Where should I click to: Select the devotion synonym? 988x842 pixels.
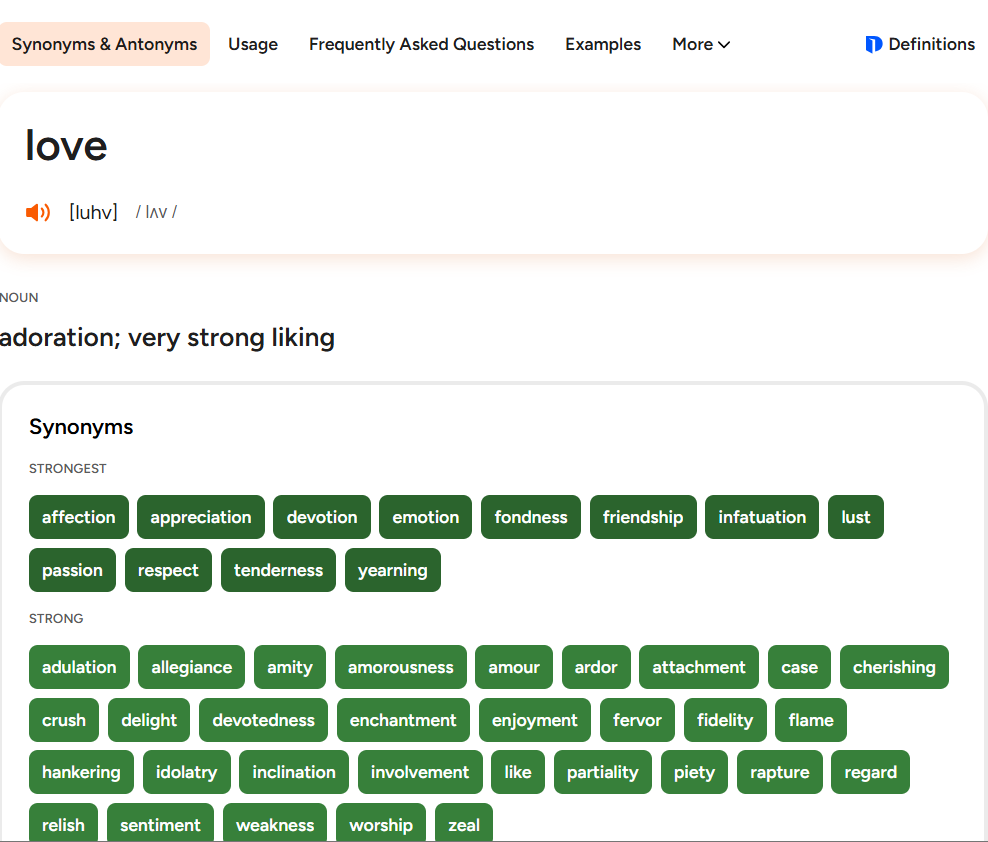[322, 517]
